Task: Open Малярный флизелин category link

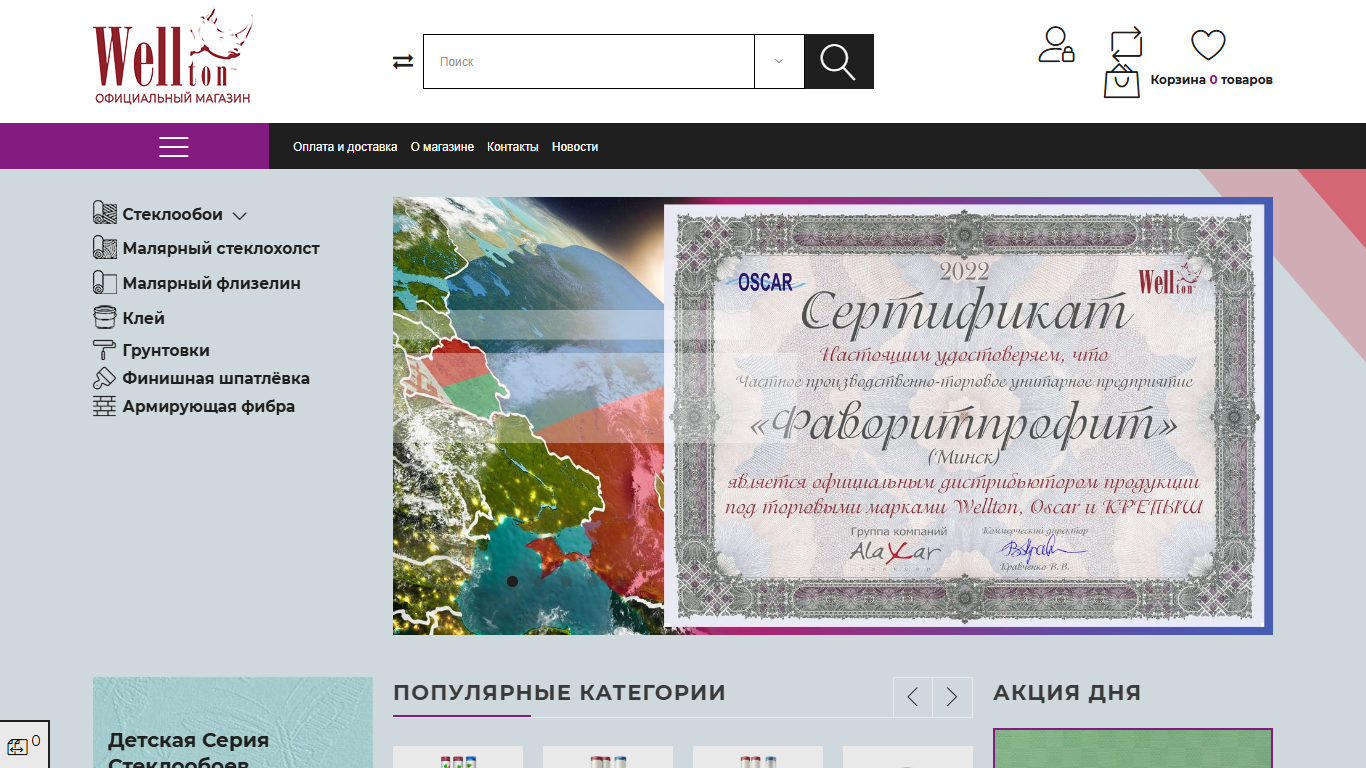Action: (x=212, y=283)
